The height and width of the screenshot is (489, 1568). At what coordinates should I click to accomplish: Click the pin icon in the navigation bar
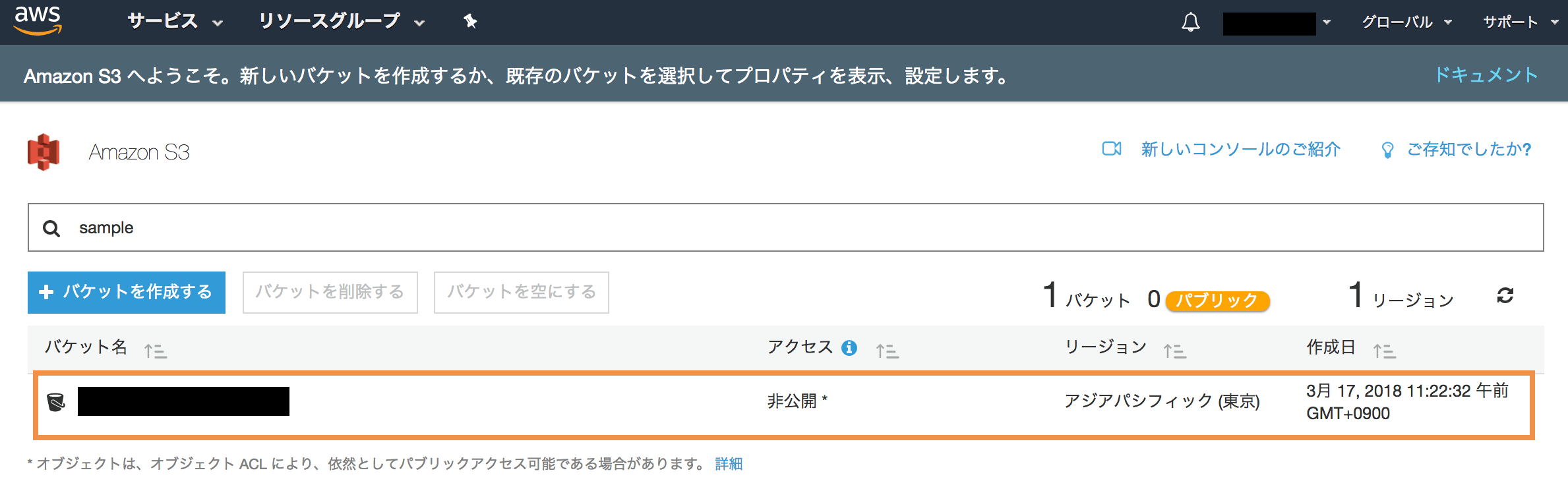(471, 22)
